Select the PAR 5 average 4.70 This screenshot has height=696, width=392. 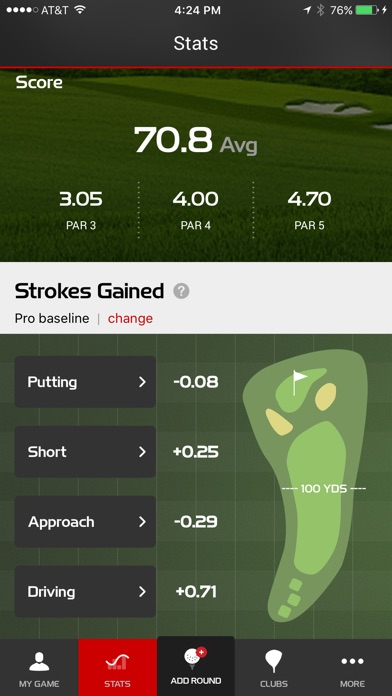[309, 200]
